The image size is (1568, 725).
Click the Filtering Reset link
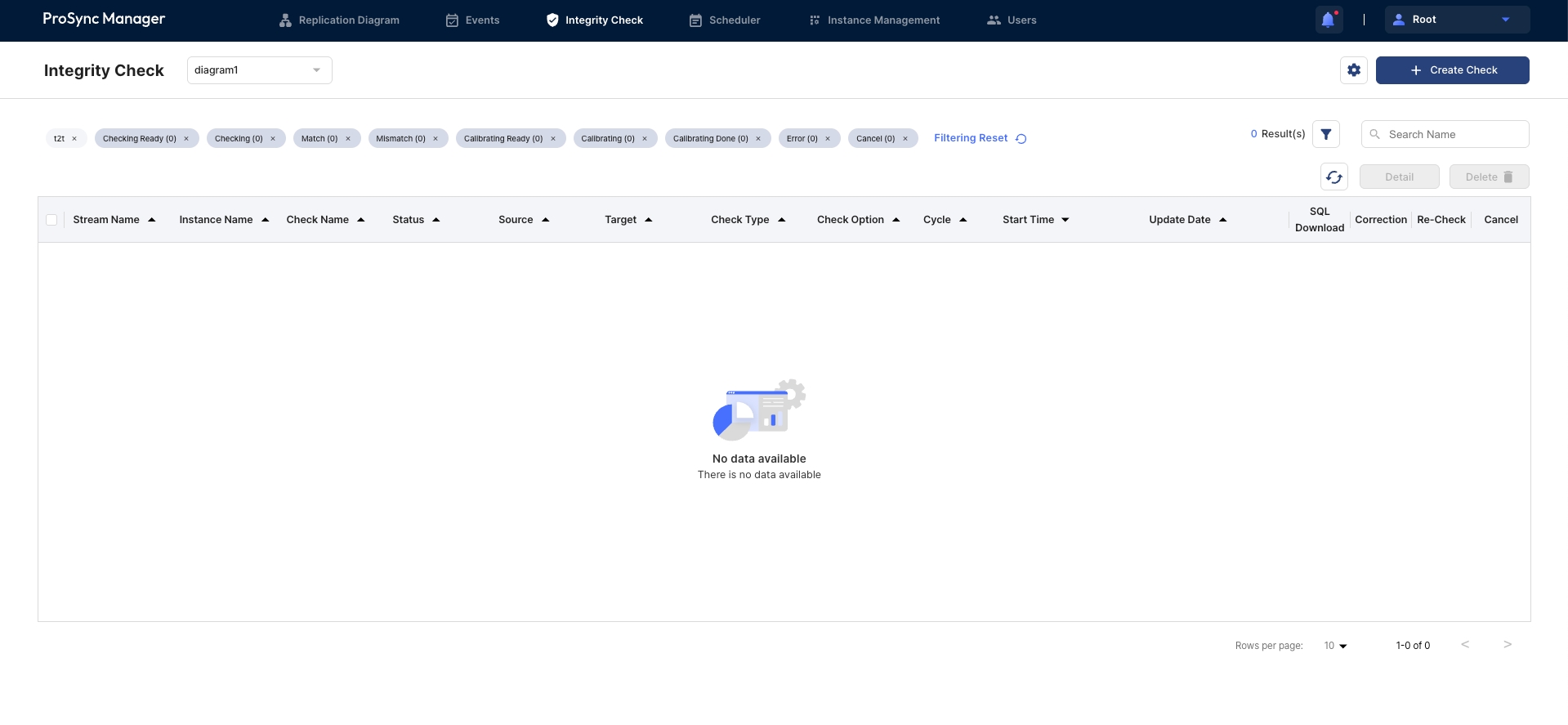tap(979, 138)
